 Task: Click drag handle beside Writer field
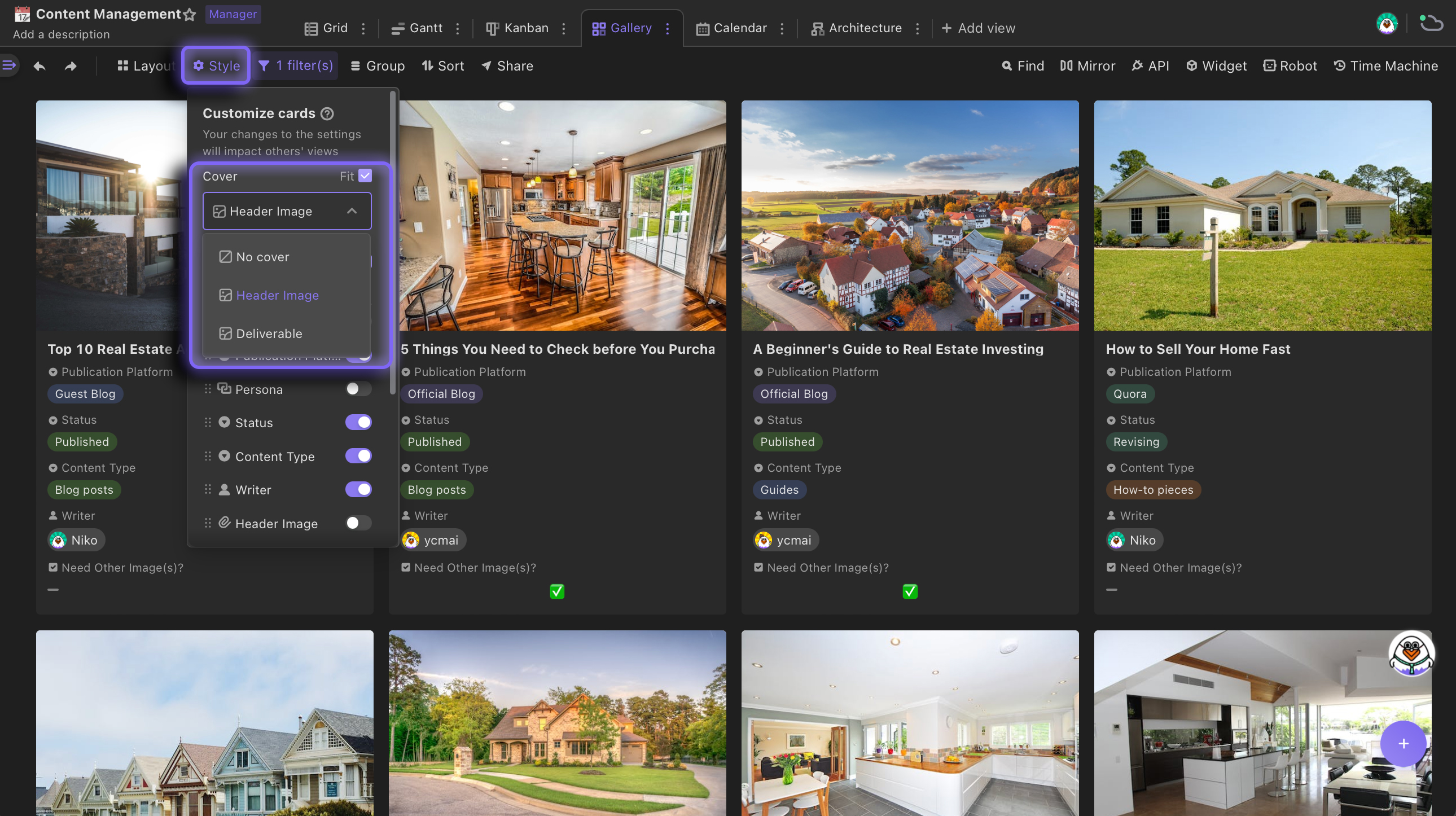click(208, 489)
